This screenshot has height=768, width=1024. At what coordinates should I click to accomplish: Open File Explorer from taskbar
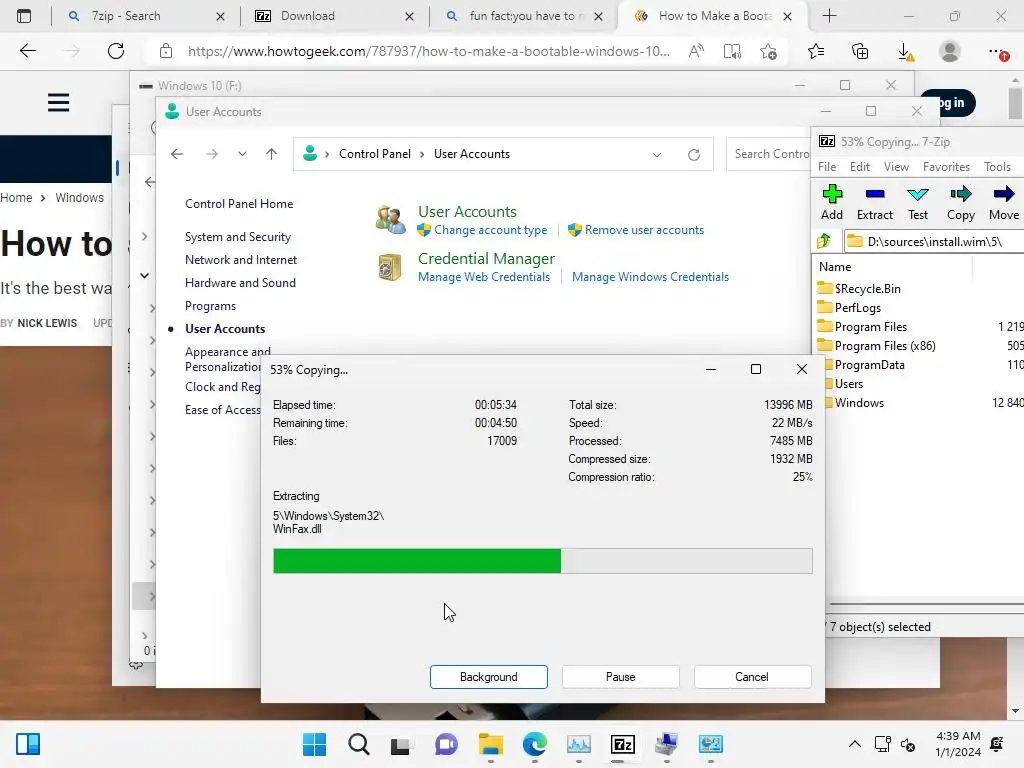[x=490, y=744]
